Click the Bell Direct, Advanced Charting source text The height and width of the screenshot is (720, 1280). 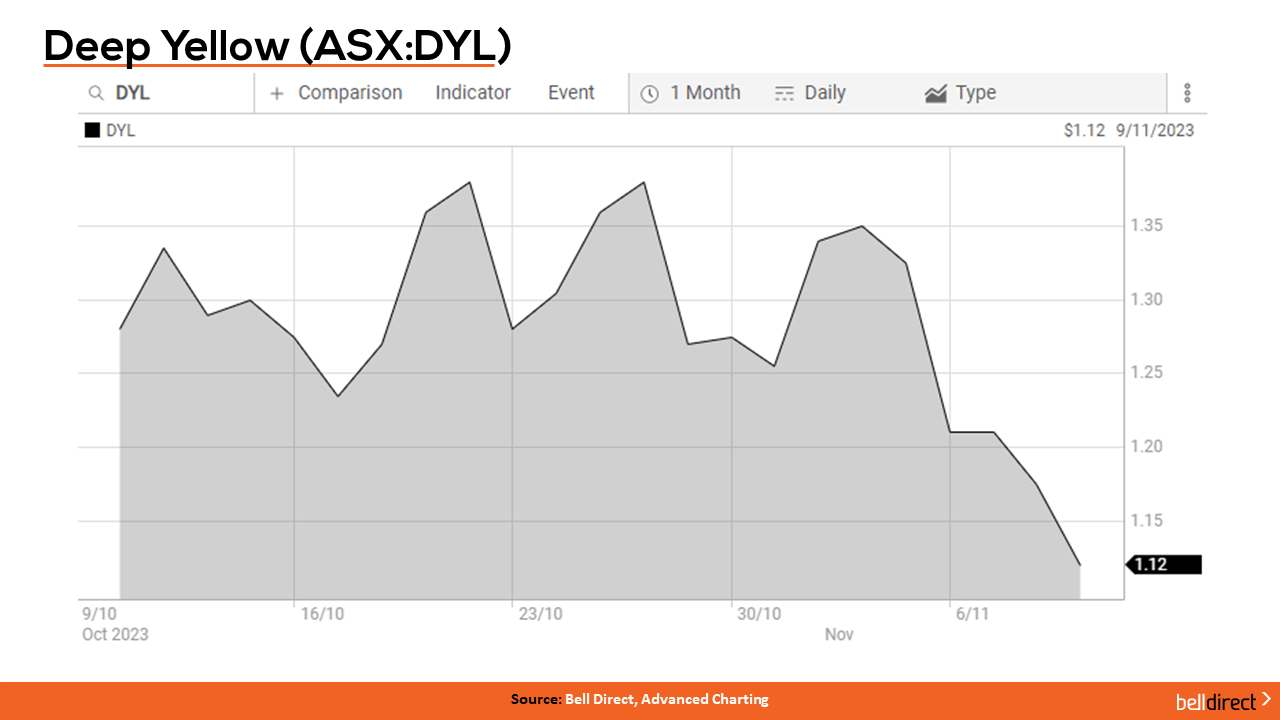click(667, 700)
